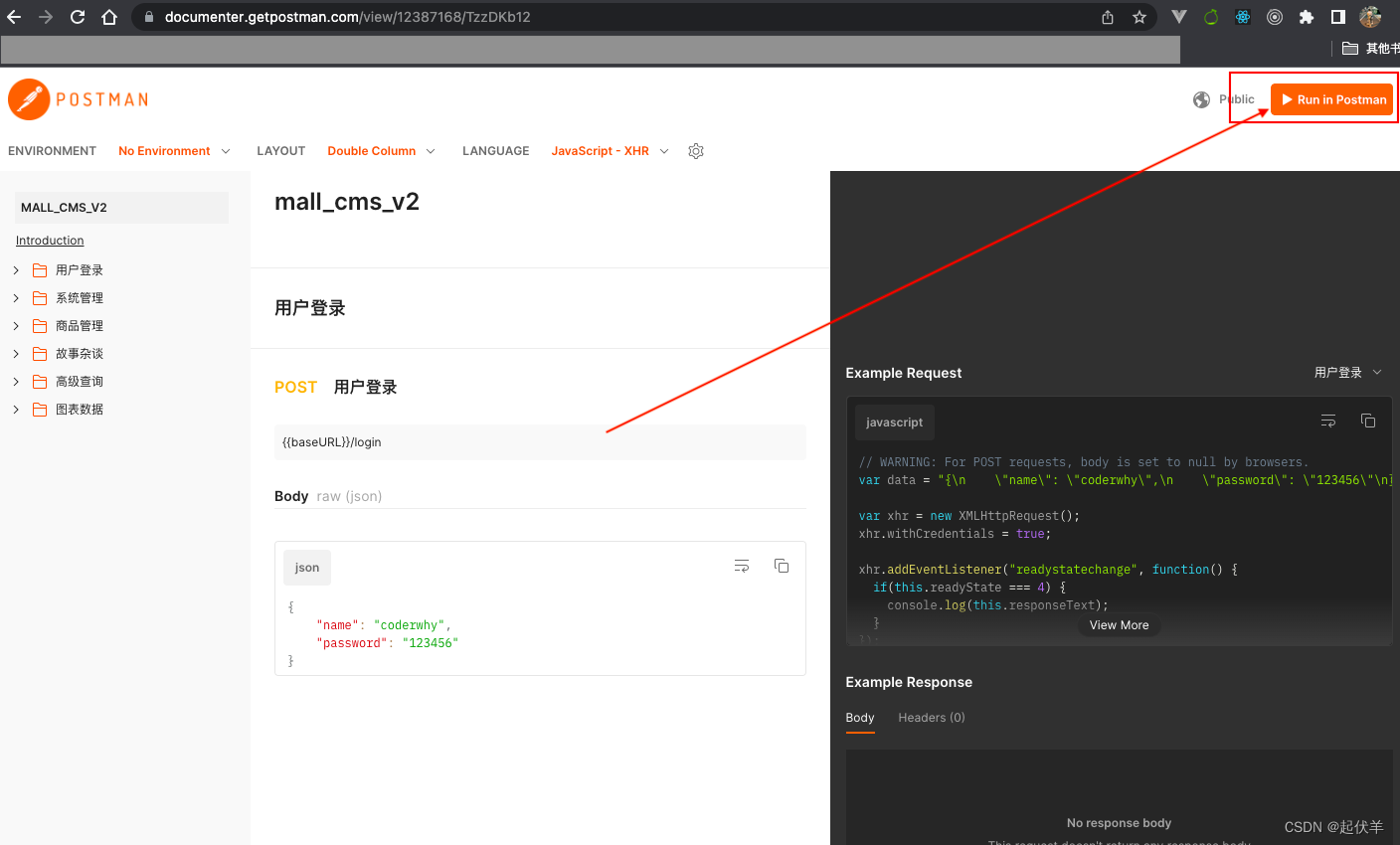Click the mall_cms_v2 heading
This screenshot has width=1400, height=845.
pos(347,202)
